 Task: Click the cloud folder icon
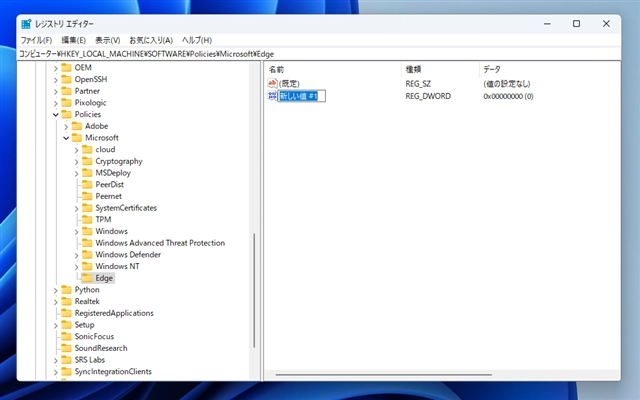point(87,149)
